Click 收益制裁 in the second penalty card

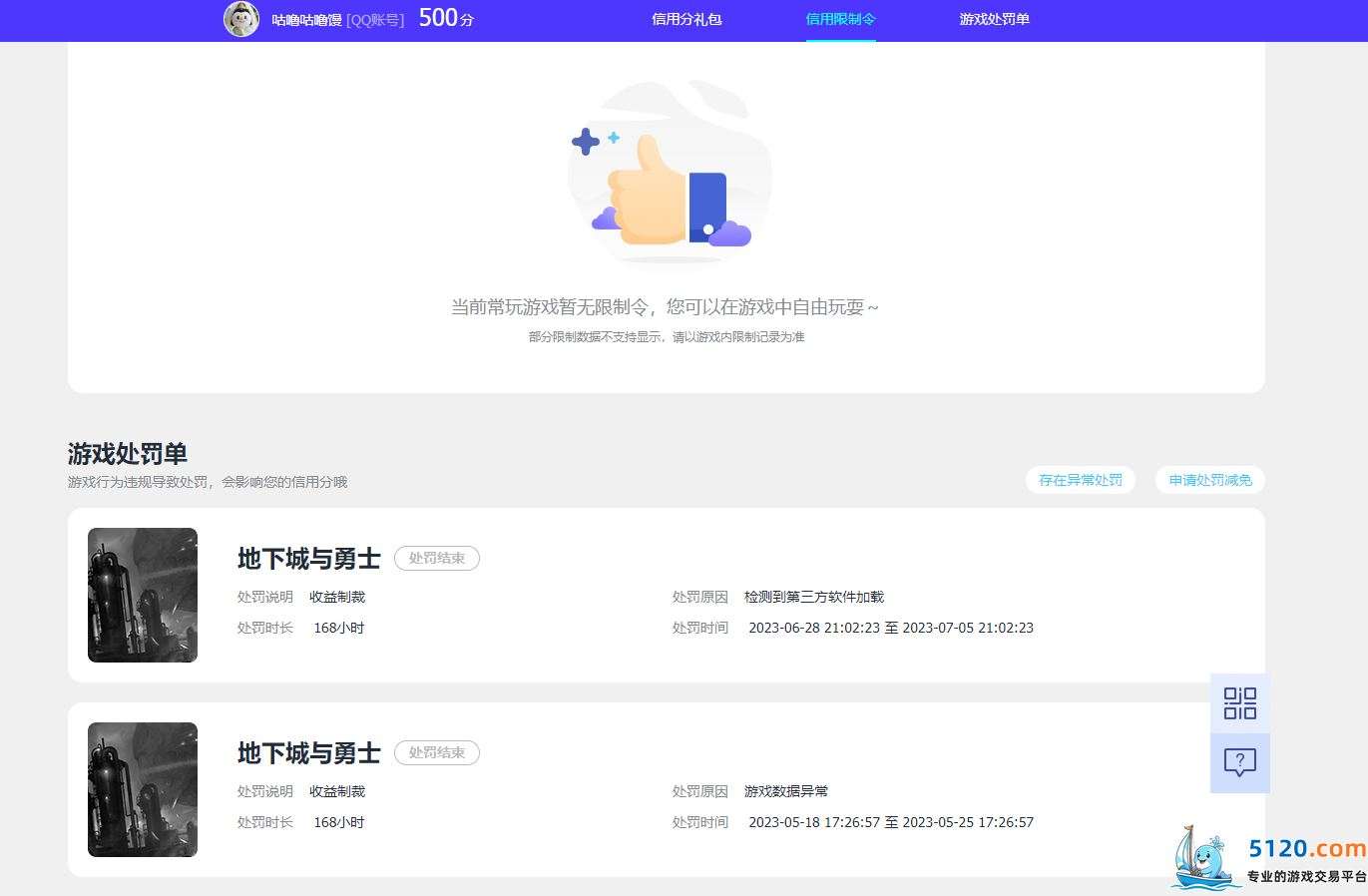337,791
